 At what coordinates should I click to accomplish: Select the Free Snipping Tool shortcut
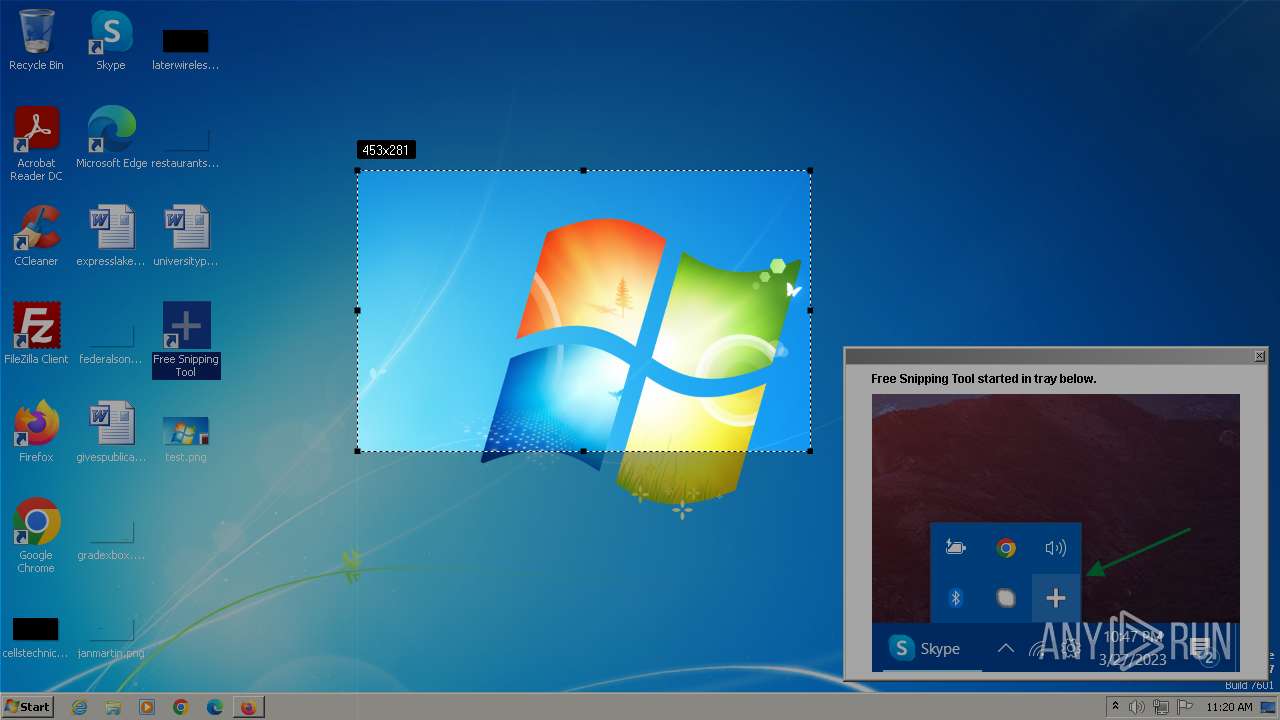(x=186, y=340)
